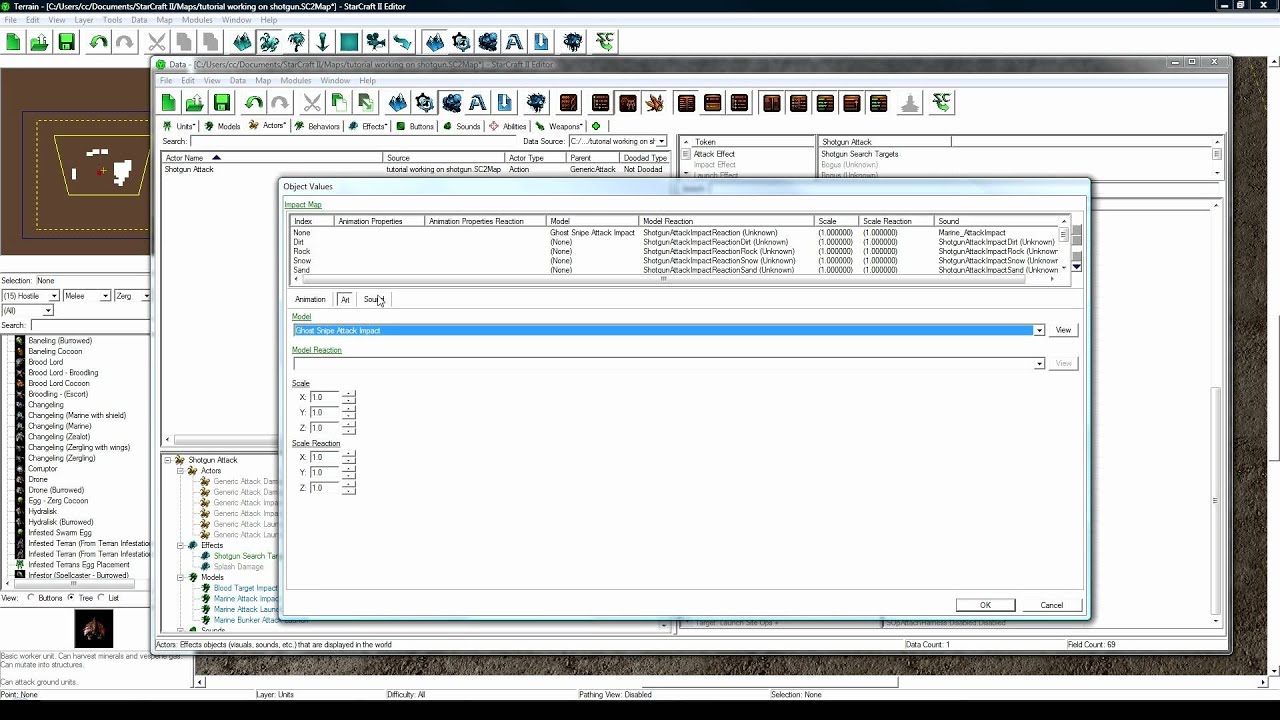
Task: Confirm with OK button
Action: (x=985, y=605)
